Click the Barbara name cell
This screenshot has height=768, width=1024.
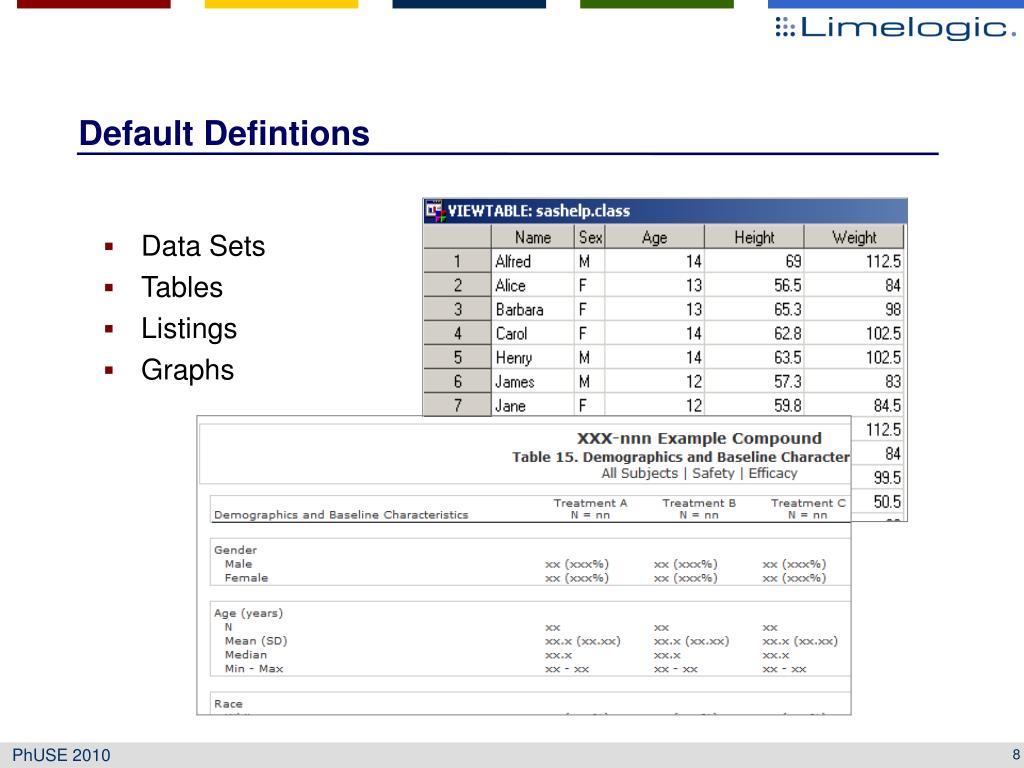pos(533,310)
